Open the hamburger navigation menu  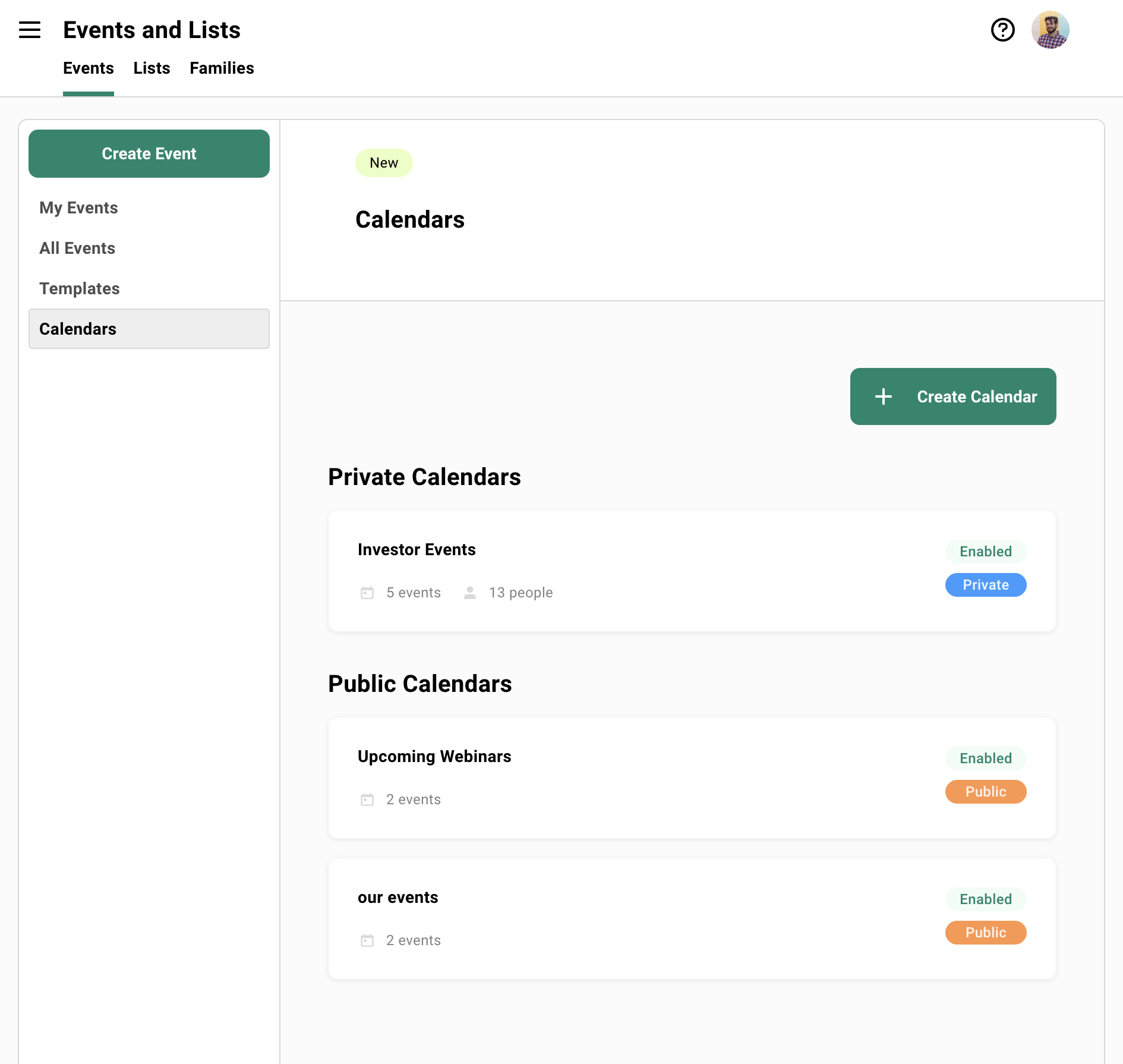30,30
